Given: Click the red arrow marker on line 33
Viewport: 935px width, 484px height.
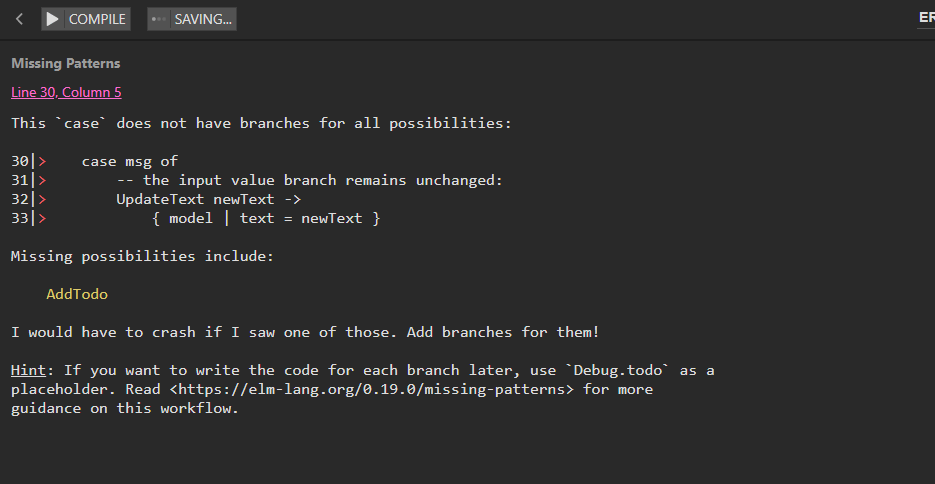Looking at the screenshot, I should click(x=42, y=218).
